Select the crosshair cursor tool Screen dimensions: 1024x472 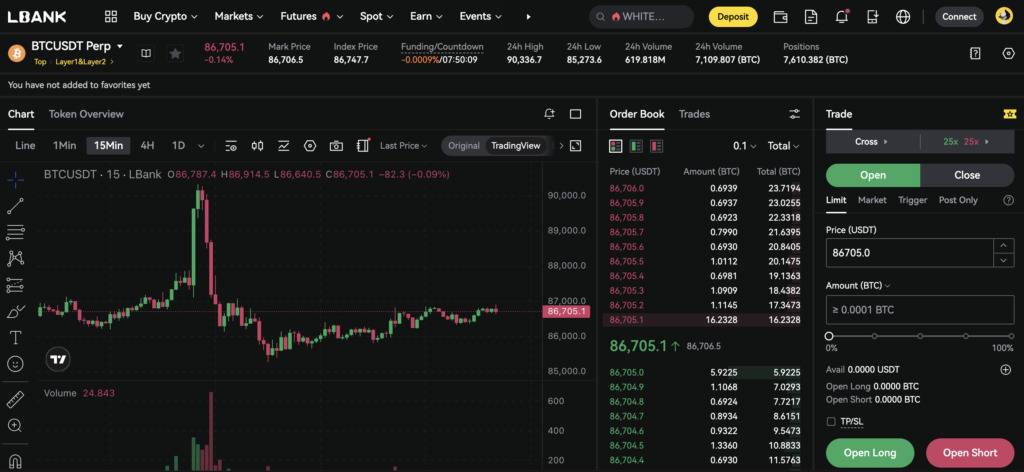coord(16,179)
